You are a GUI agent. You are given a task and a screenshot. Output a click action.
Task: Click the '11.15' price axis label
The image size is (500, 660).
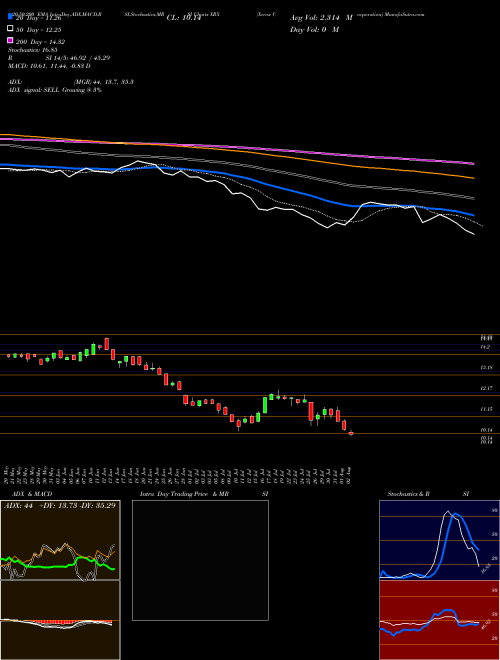tap(486, 409)
